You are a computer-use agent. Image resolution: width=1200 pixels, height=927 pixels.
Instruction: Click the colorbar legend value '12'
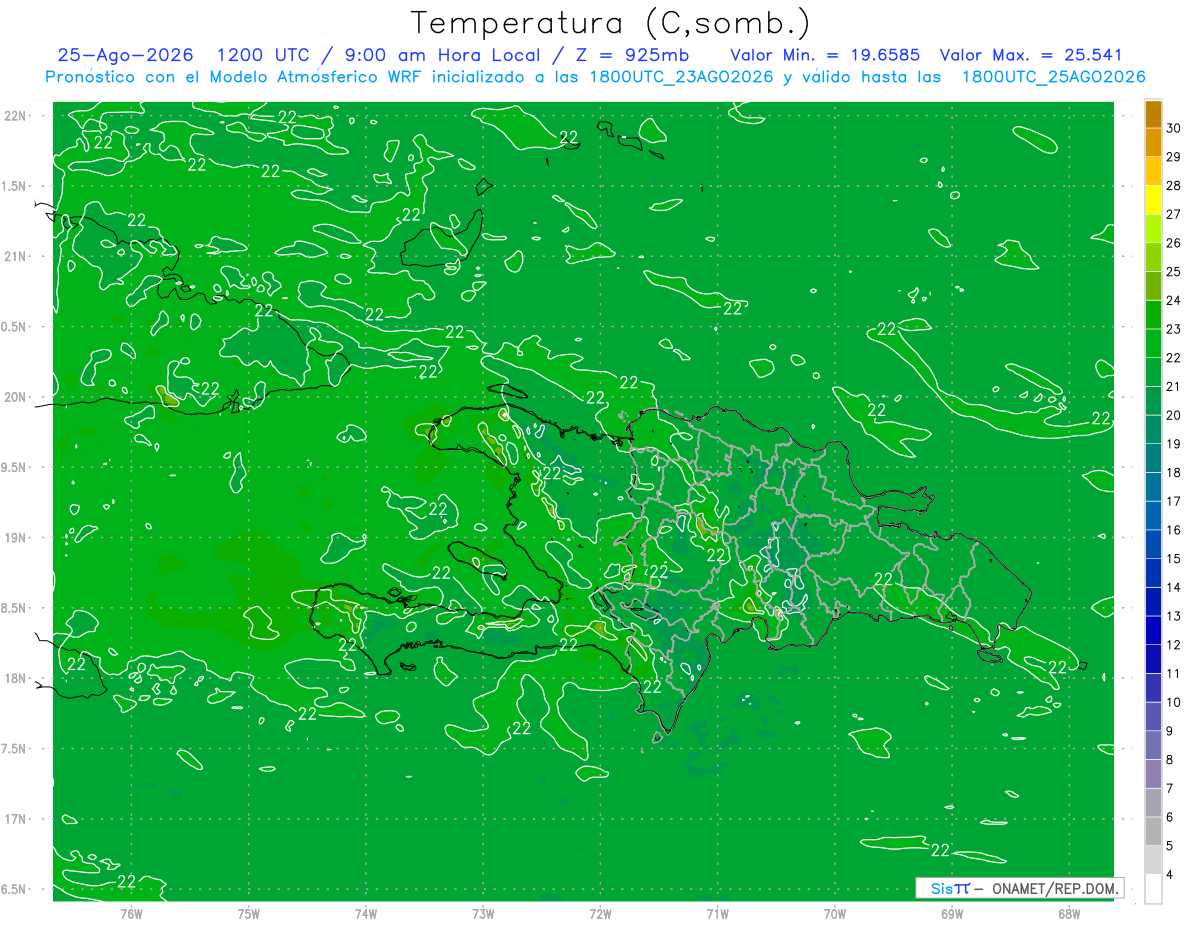(x=1174, y=645)
